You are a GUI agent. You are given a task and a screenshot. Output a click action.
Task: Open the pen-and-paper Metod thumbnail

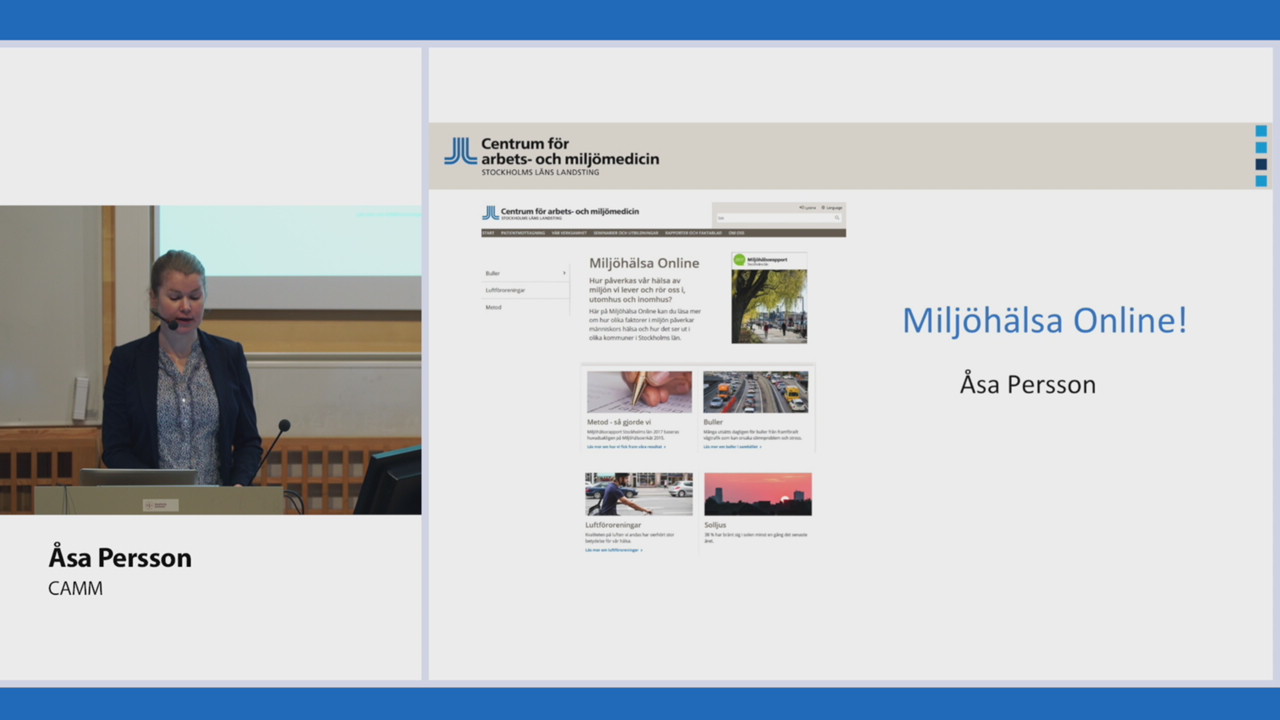tap(639, 392)
